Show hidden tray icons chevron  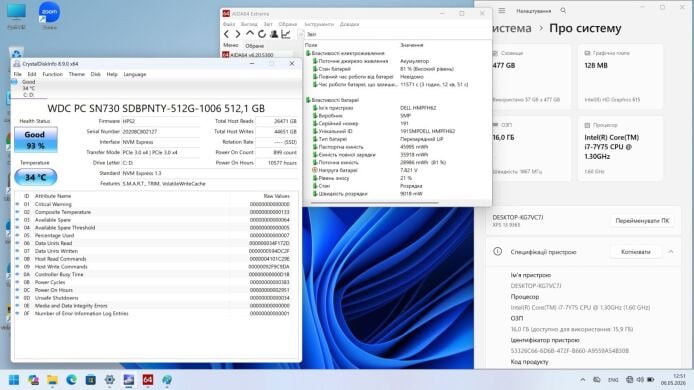(x=582, y=380)
